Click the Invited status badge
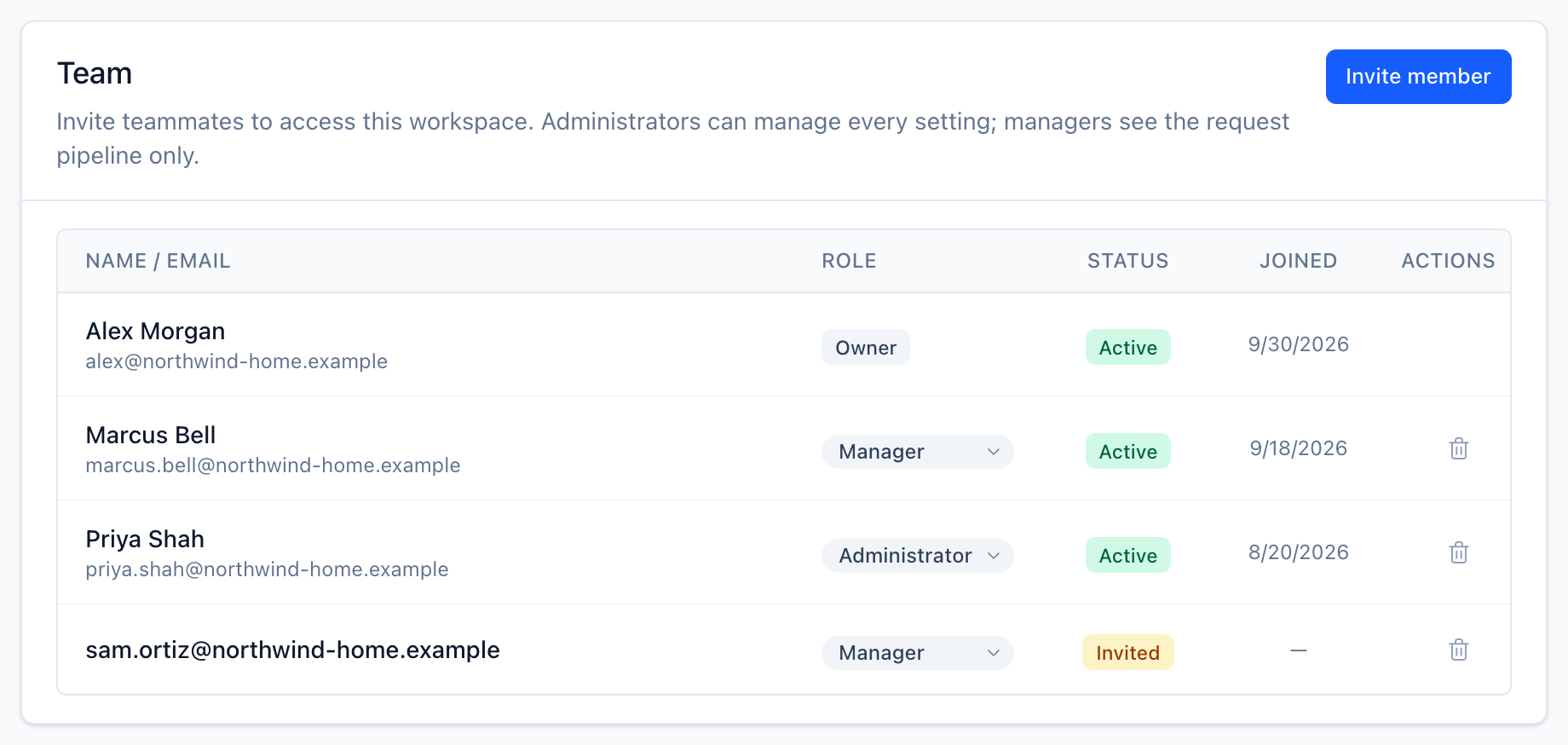The height and width of the screenshot is (745, 1568). 1127,652
